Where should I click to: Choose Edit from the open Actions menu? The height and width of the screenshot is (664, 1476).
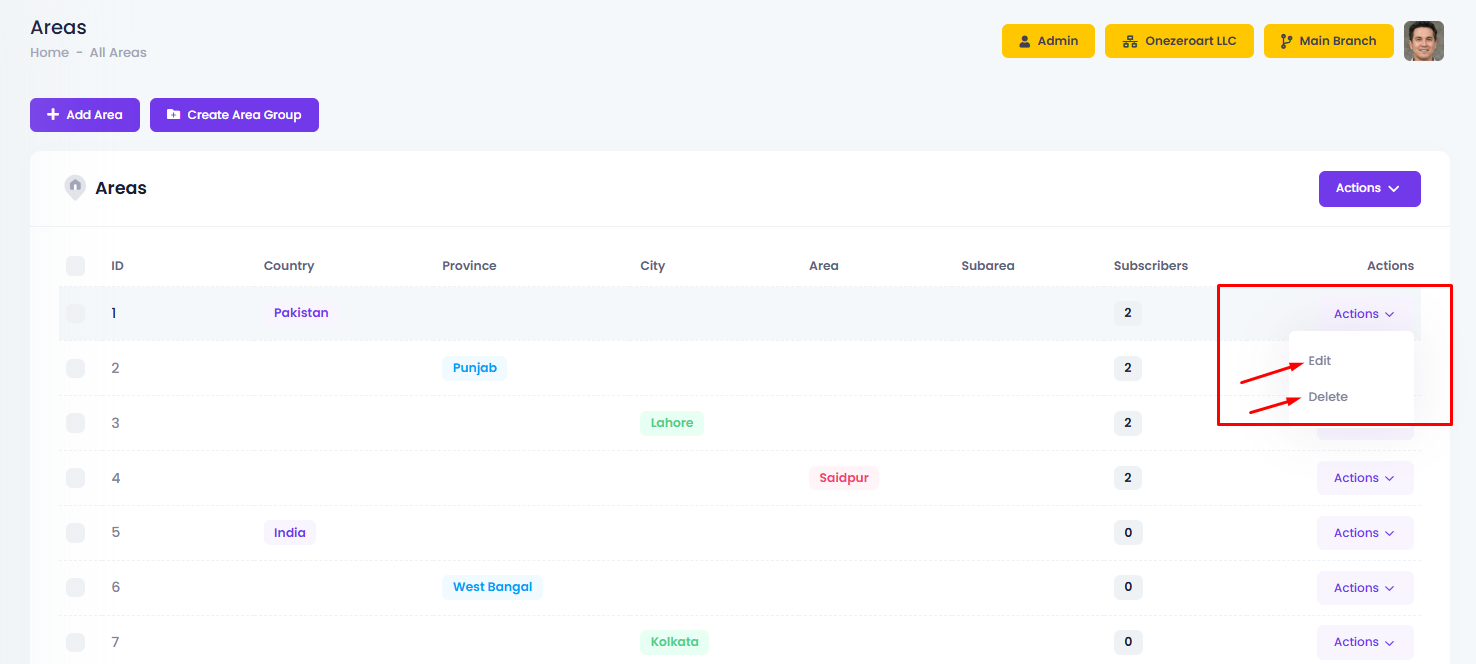point(1320,361)
